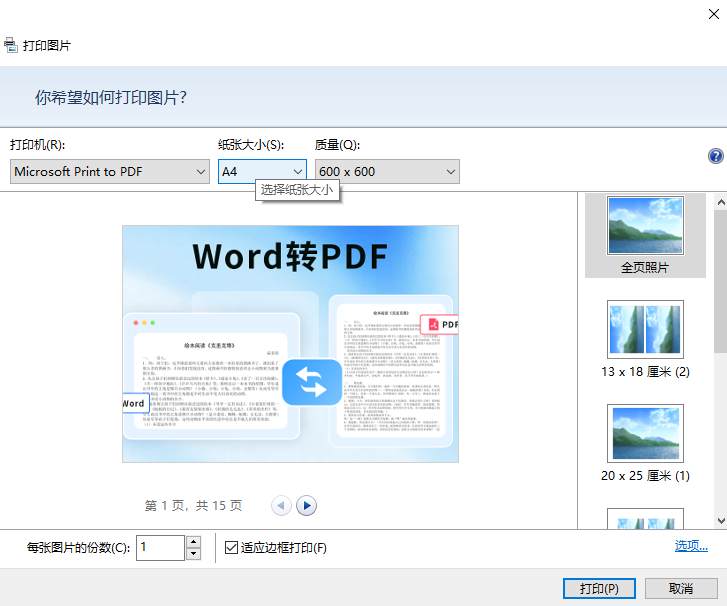Click the layout list scrollbar up arrow
The image size is (727, 606).
[721, 202]
